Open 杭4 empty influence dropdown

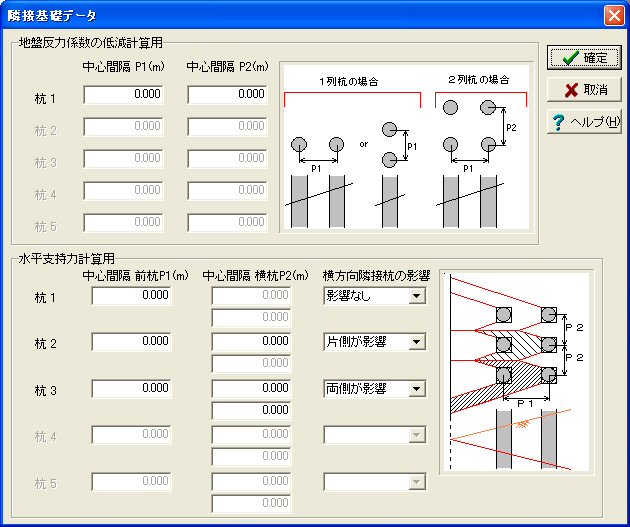417,435
